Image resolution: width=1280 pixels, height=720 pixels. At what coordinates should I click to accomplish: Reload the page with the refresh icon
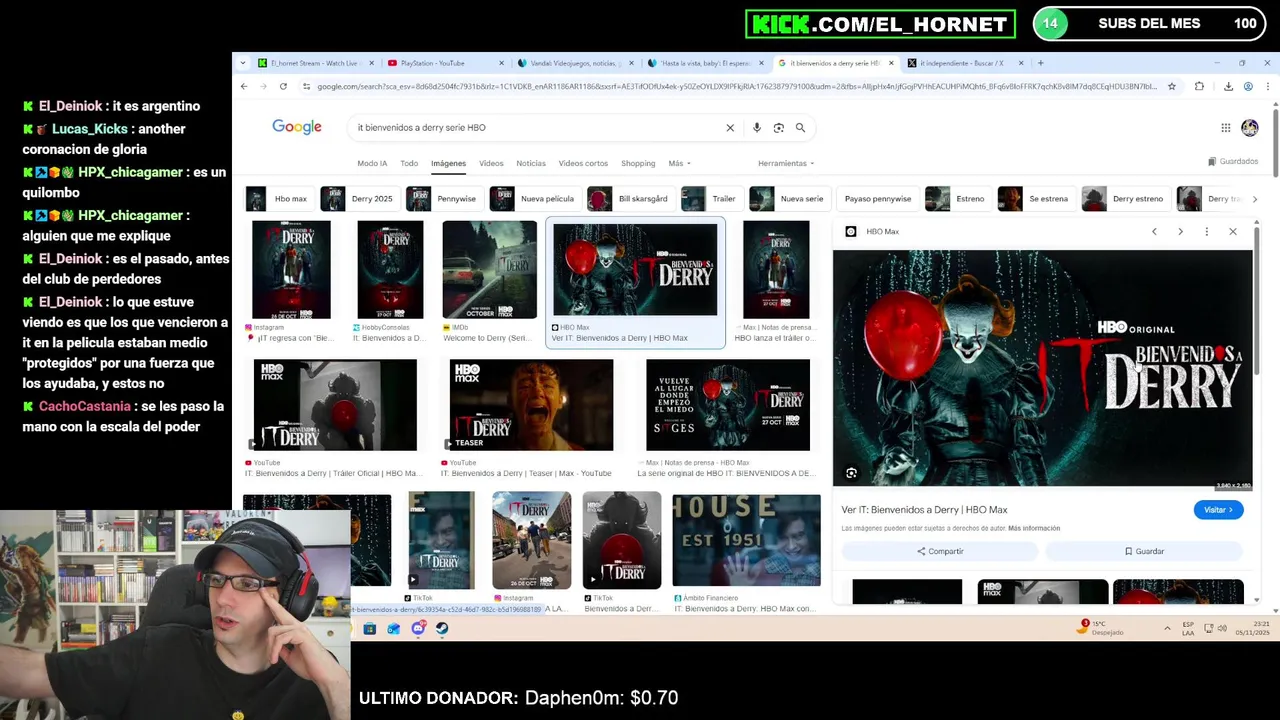pyautogui.click(x=283, y=87)
